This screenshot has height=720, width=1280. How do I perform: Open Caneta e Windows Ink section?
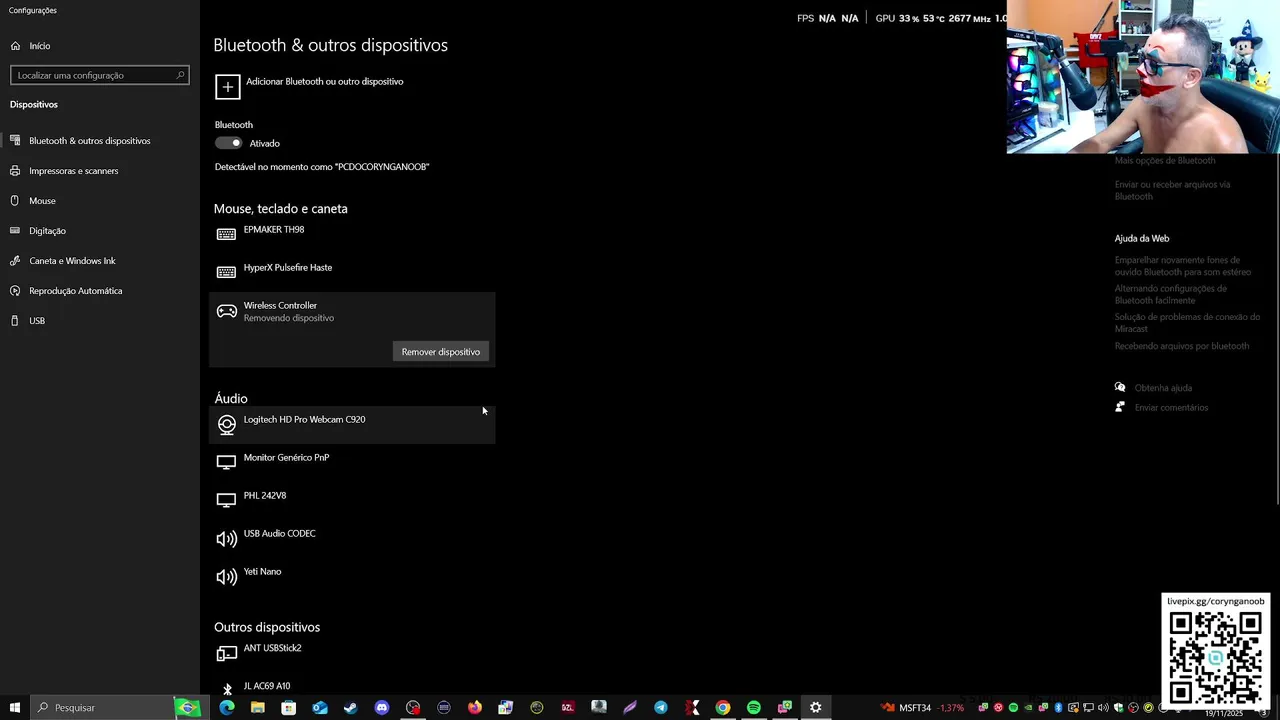point(100,261)
